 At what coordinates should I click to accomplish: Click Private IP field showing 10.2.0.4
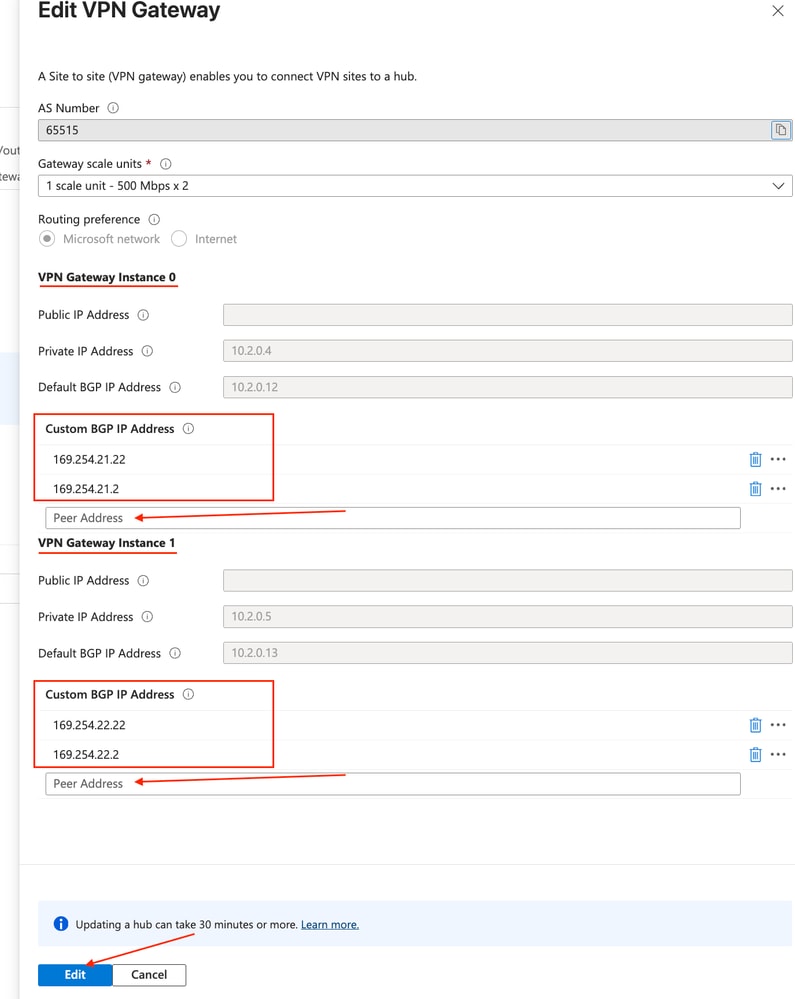click(x=508, y=351)
